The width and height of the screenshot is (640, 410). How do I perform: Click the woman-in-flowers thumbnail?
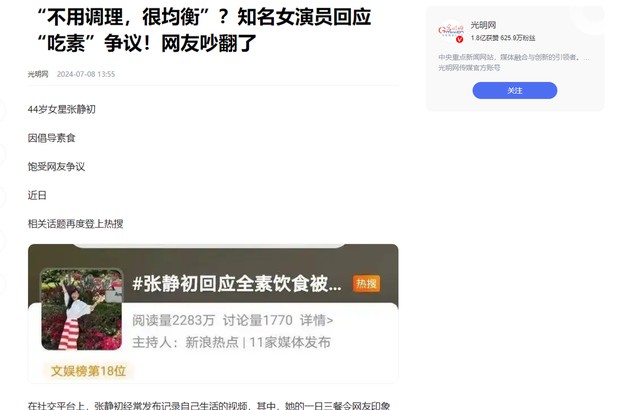click(82, 309)
